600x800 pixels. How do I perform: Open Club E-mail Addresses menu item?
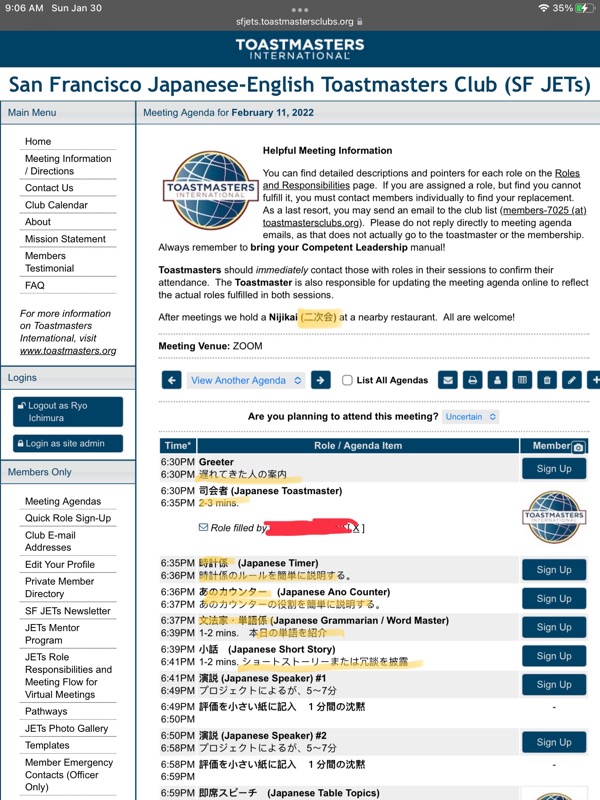pos(50,541)
